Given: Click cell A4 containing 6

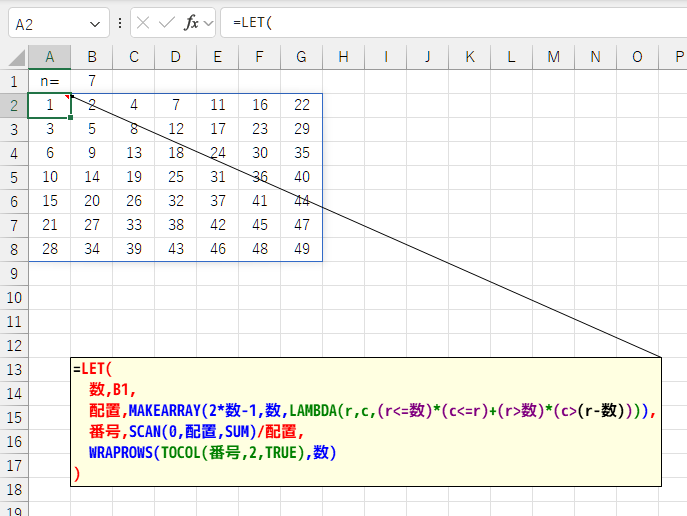Looking at the screenshot, I should [50, 153].
